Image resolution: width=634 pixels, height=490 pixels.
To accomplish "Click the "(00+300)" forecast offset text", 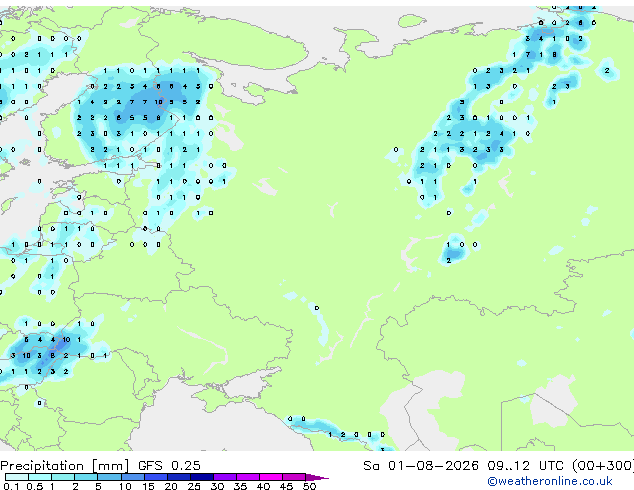I will [603, 465].
